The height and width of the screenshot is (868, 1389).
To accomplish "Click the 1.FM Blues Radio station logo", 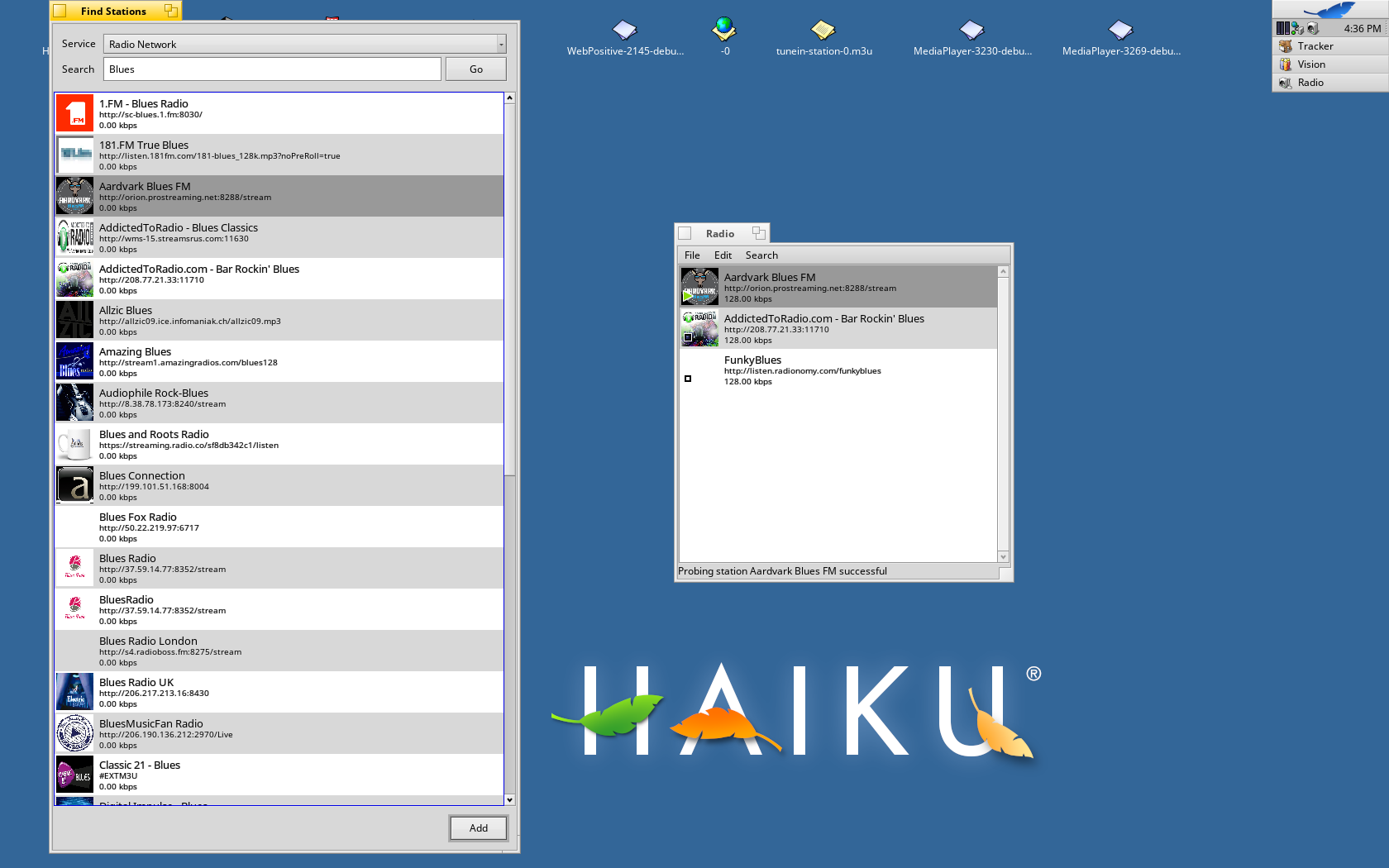I will (x=74, y=113).
